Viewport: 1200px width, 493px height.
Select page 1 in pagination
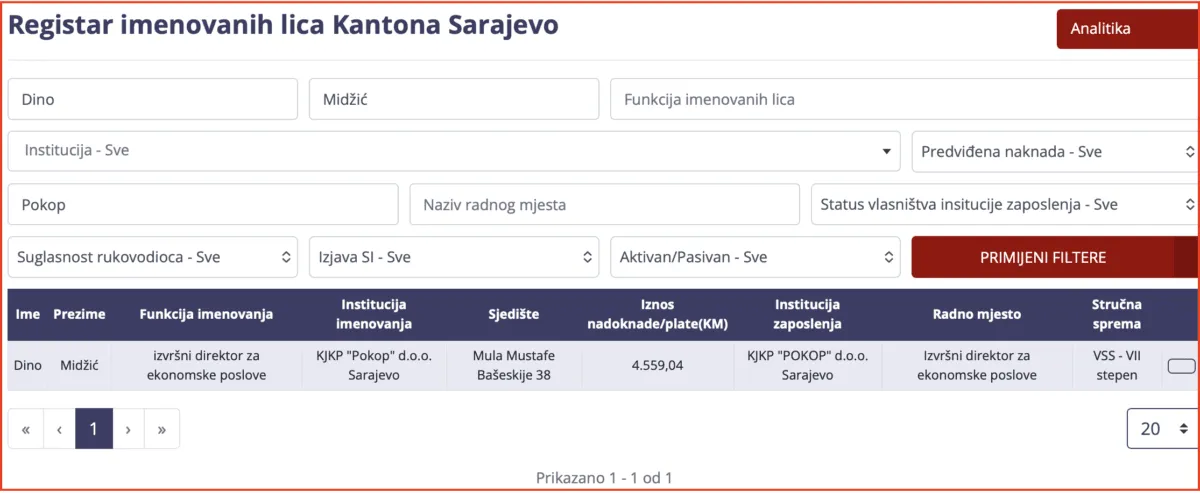click(x=94, y=428)
